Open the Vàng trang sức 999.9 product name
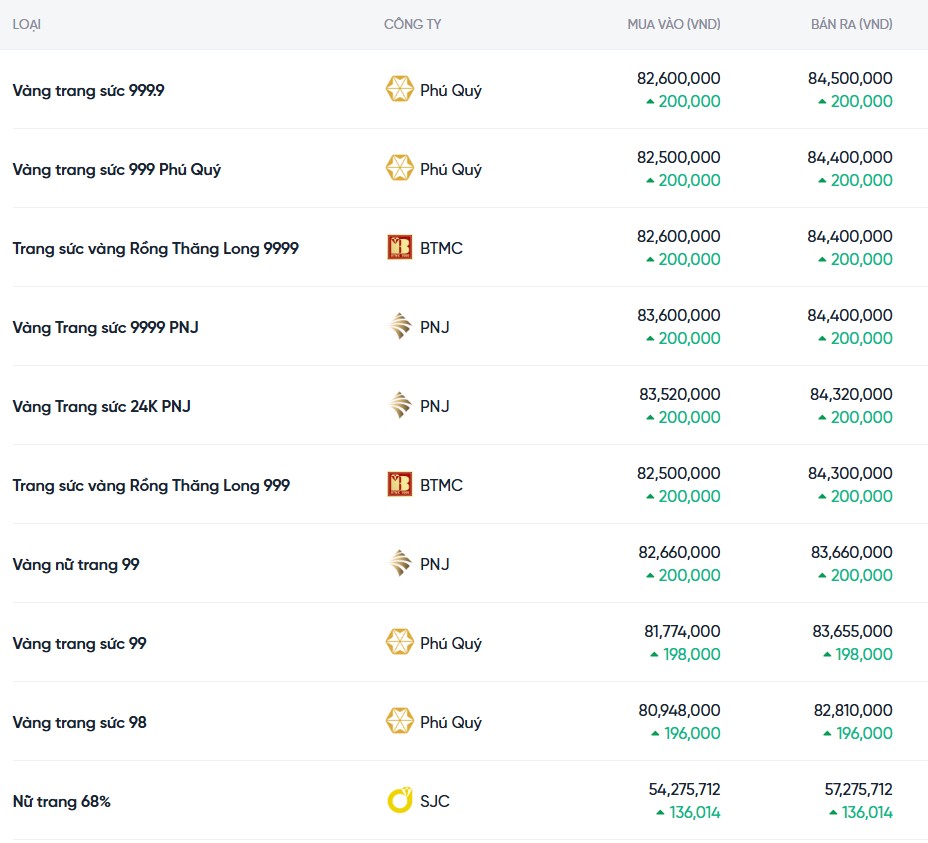 (x=88, y=90)
